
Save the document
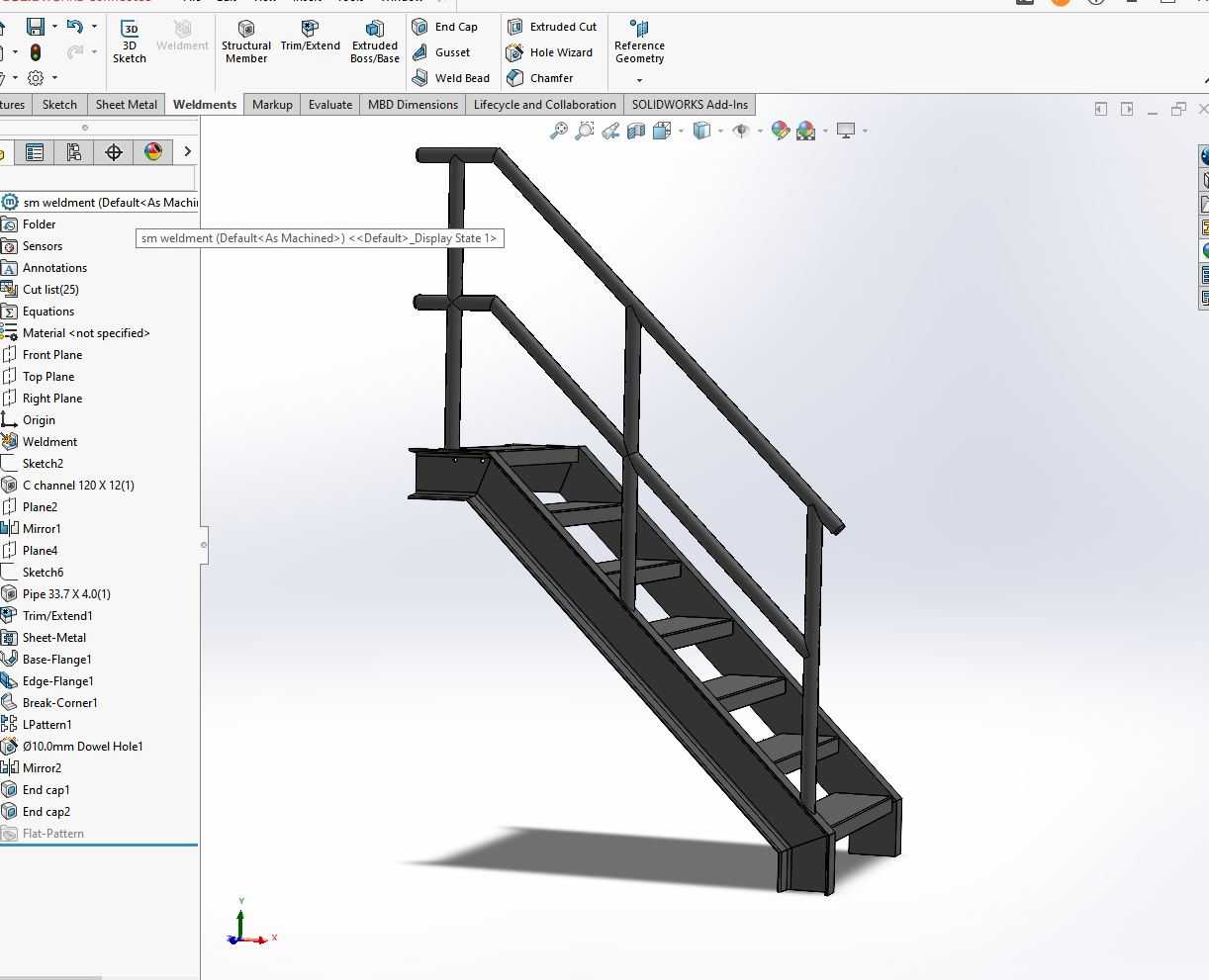coord(36,27)
